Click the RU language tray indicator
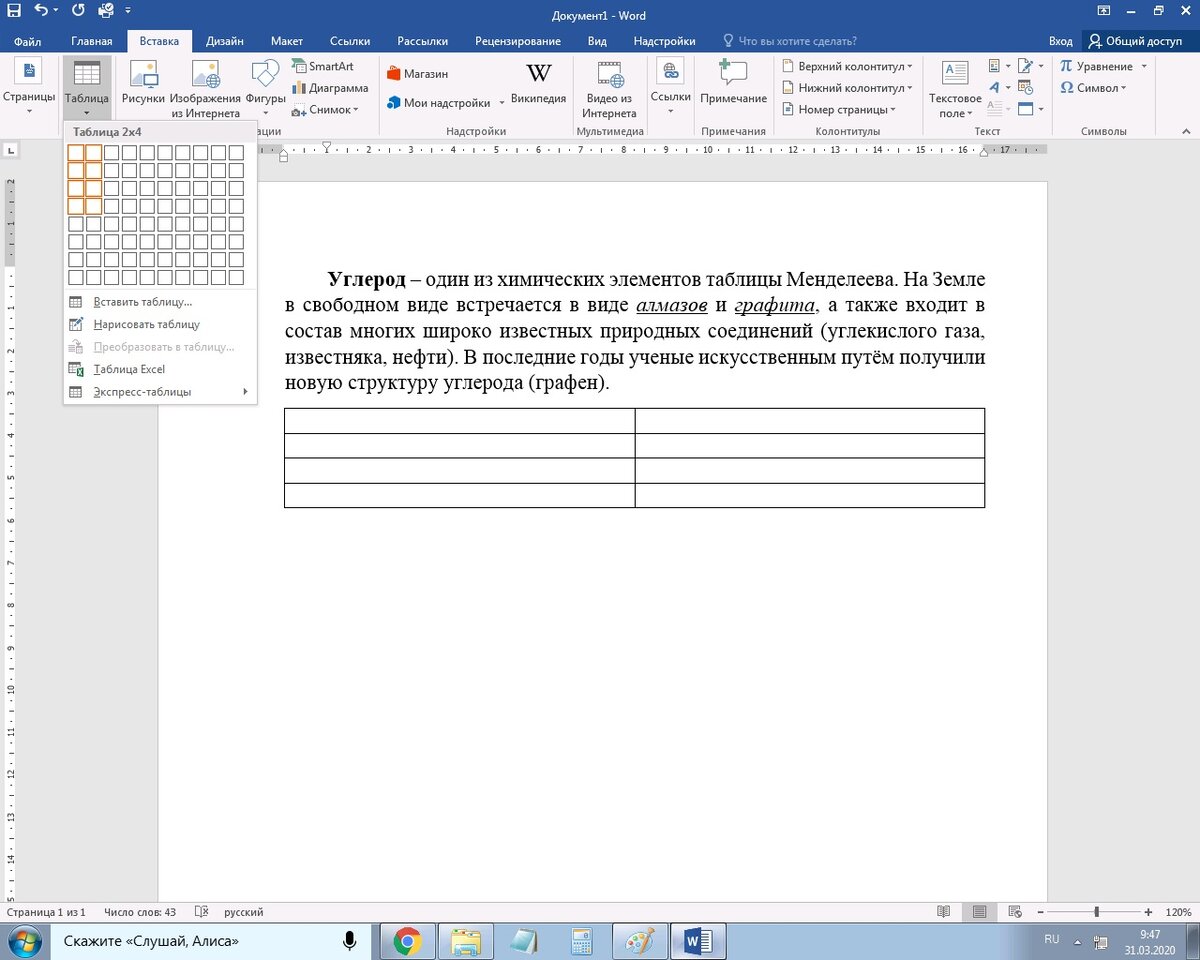 click(x=1052, y=940)
